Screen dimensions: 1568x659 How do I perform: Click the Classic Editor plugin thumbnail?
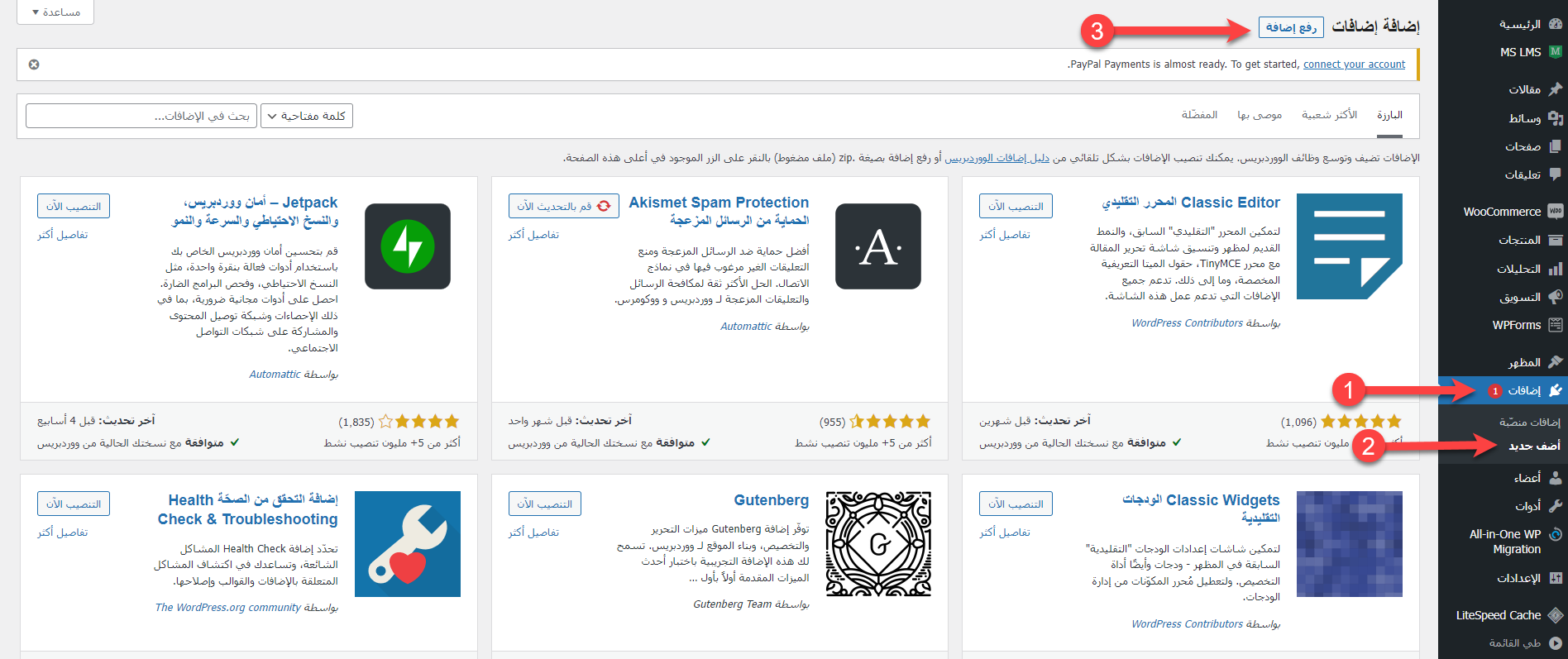point(1349,246)
